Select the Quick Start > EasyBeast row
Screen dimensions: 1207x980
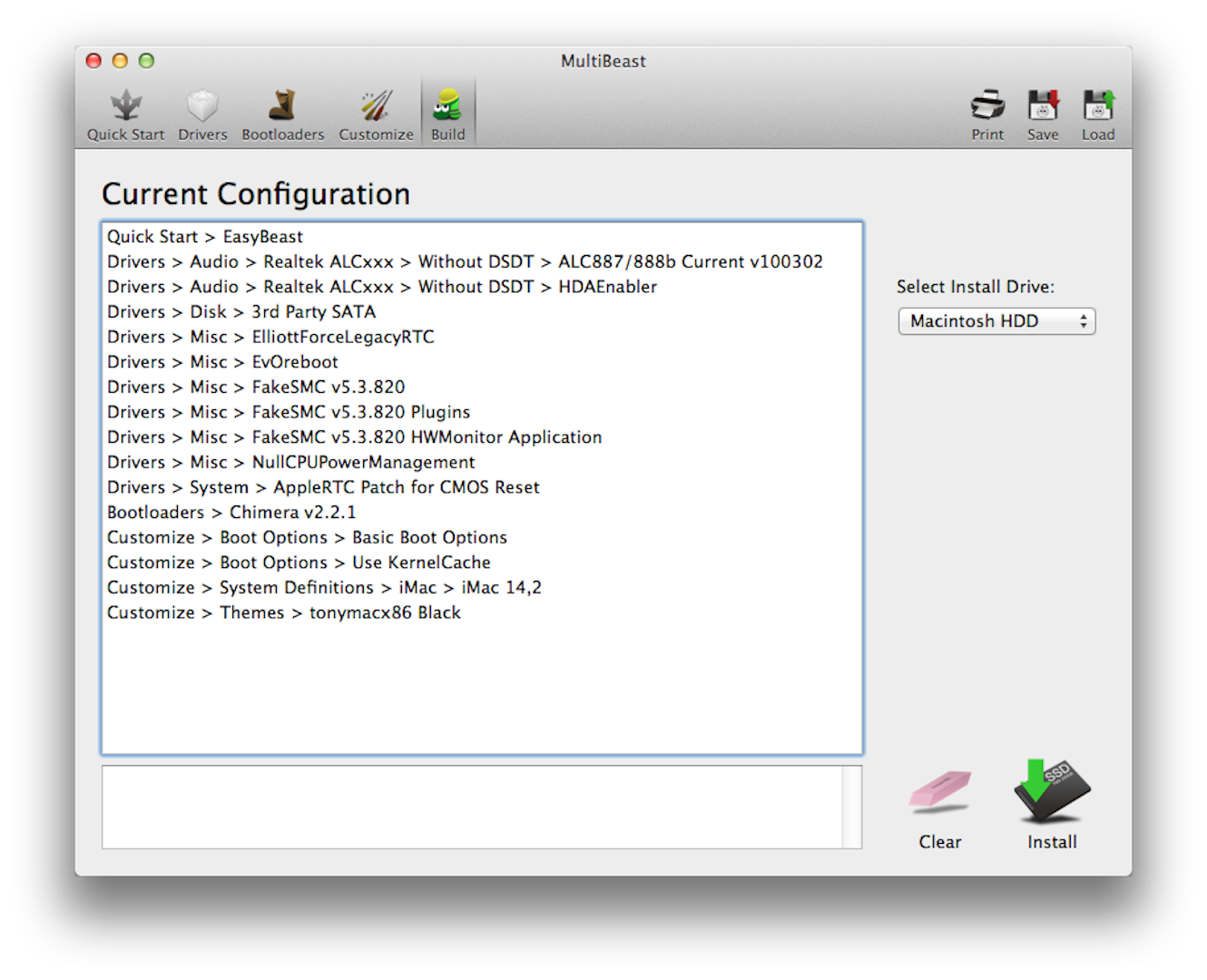click(x=482, y=237)
